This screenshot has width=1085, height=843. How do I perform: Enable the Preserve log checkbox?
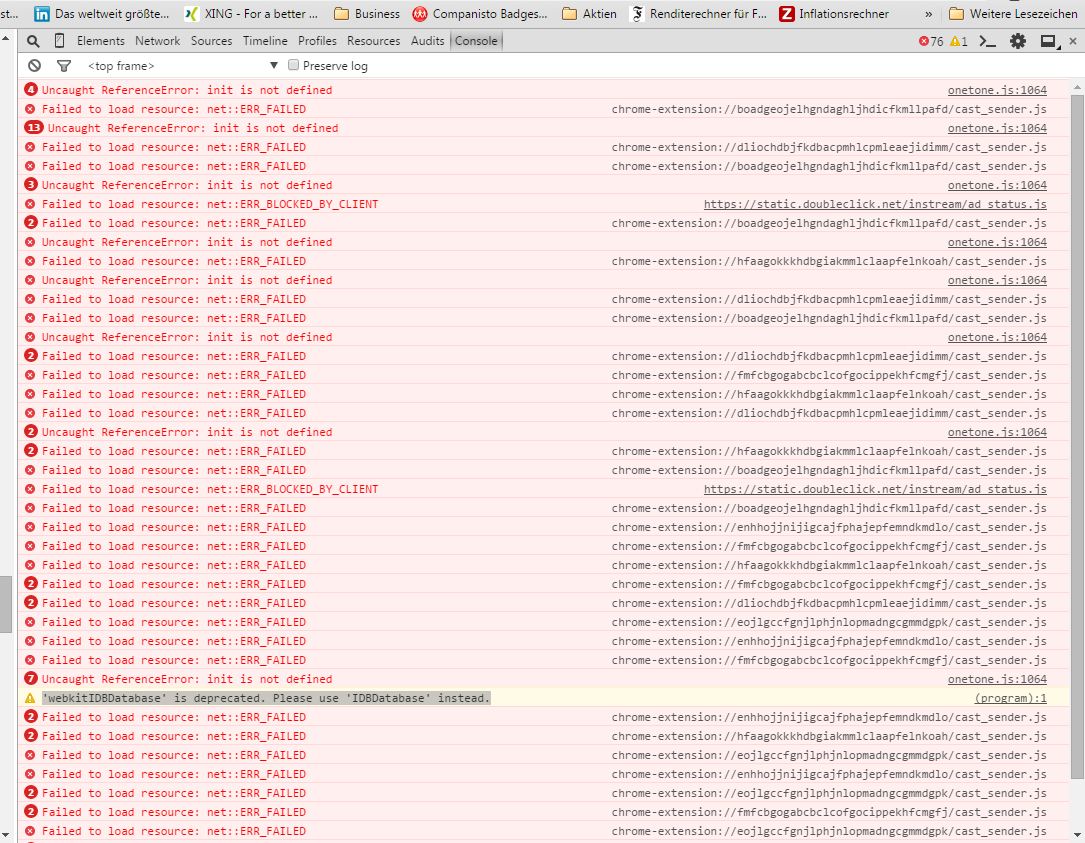point(293,65)
